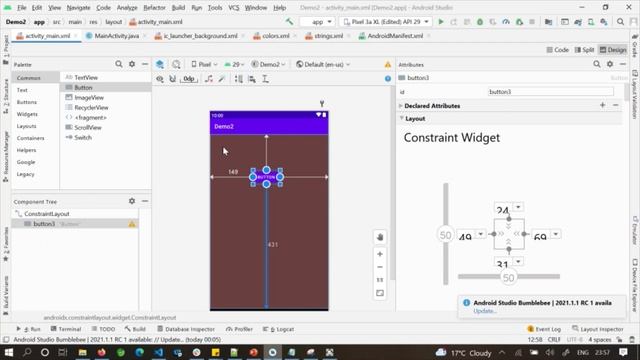
Task: Click the blue help icon on design toolbar
Action: click(388, 79)
